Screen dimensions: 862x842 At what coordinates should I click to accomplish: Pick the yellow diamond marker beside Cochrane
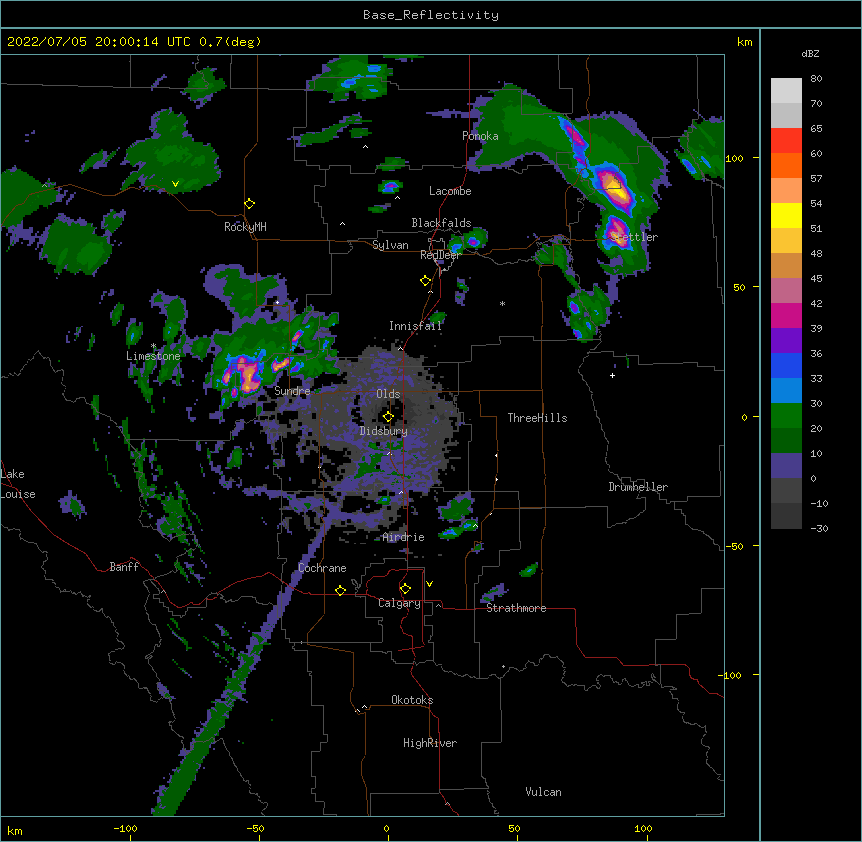point(340,590)
